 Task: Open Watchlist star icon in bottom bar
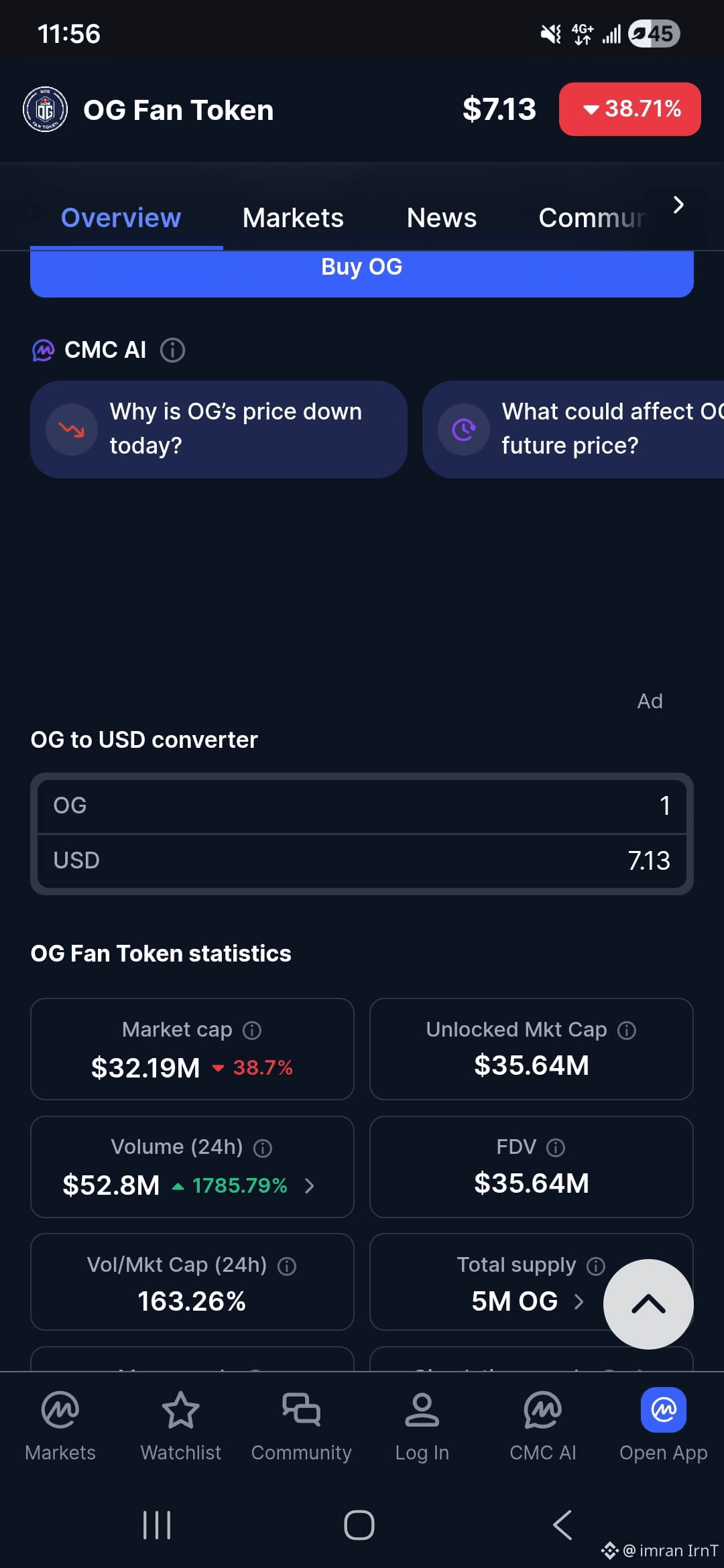[x=181, y=1410]
